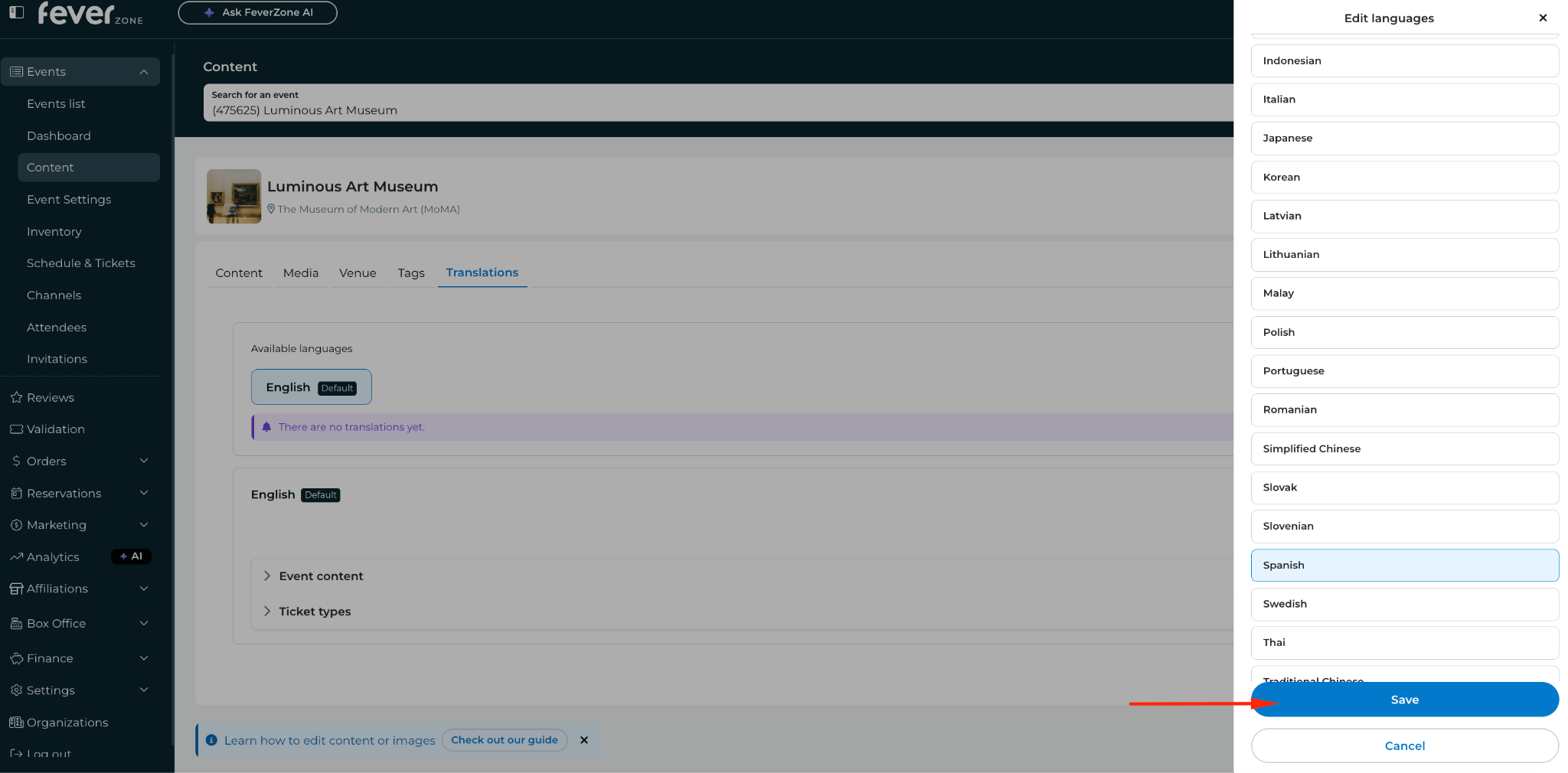
Task: Go to Dashboard in sidebar
Action: tap(59, 136)
